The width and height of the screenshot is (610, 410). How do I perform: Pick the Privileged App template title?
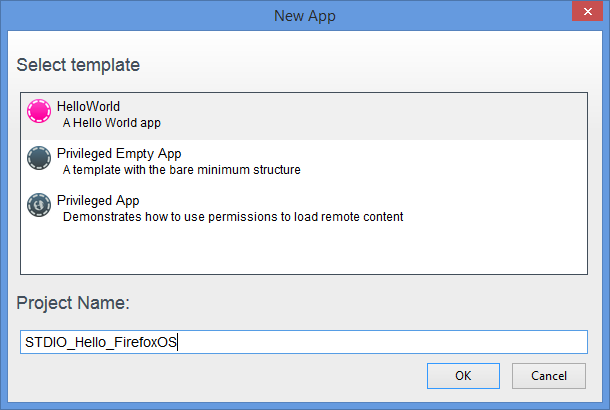point(98,201)
